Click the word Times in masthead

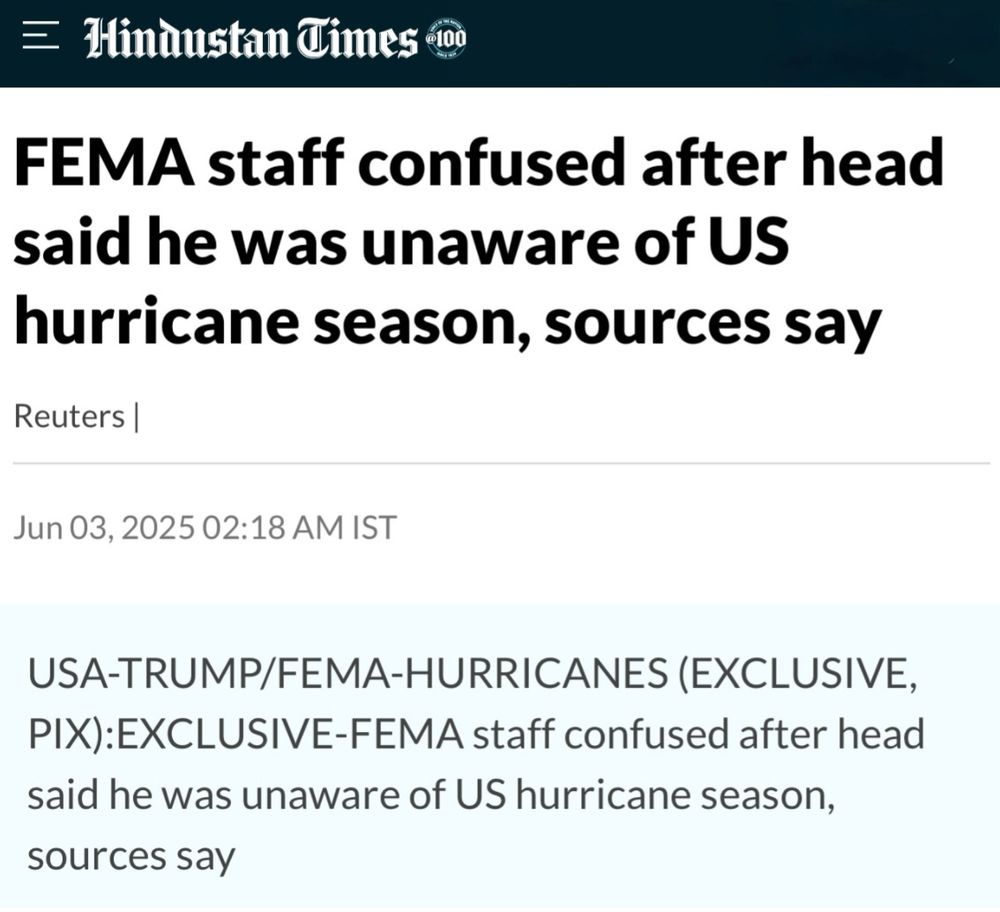(362, 39)
